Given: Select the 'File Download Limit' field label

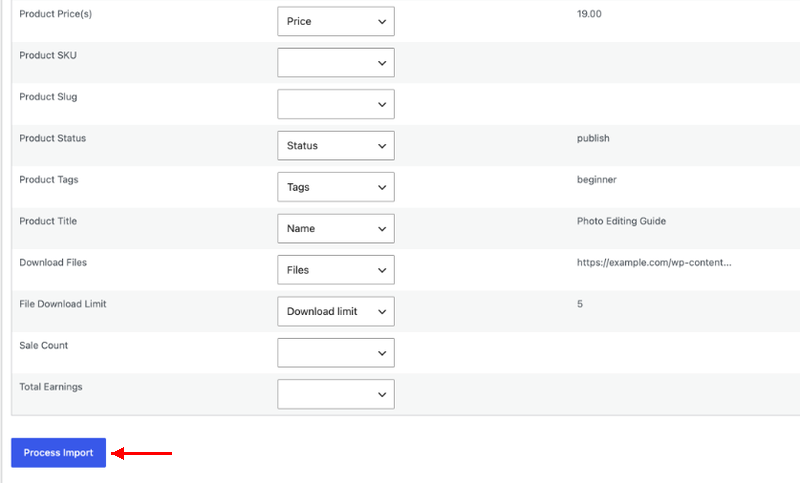Looking at the screenshot, I should tap(63, 304).
